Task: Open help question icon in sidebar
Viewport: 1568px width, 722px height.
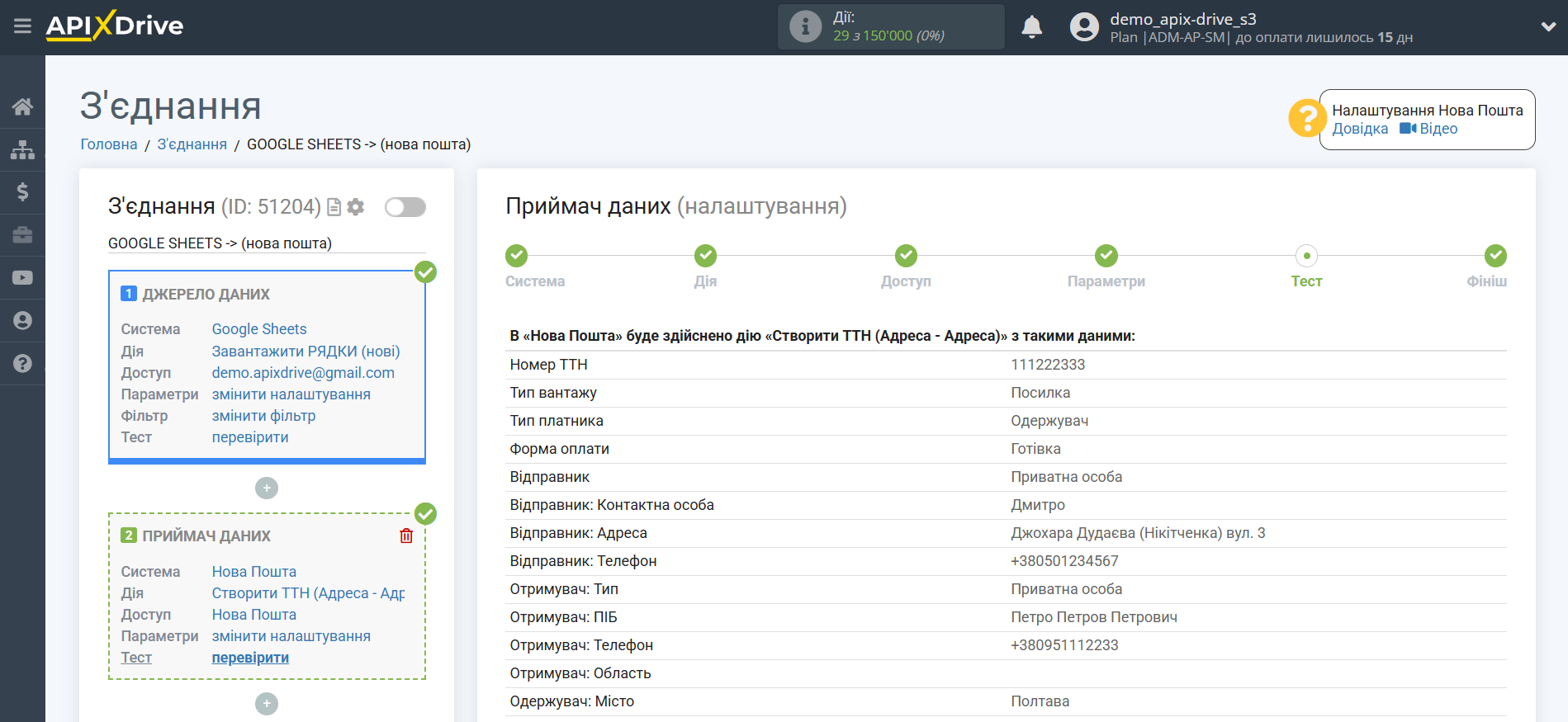Action: tap(22, 363)
